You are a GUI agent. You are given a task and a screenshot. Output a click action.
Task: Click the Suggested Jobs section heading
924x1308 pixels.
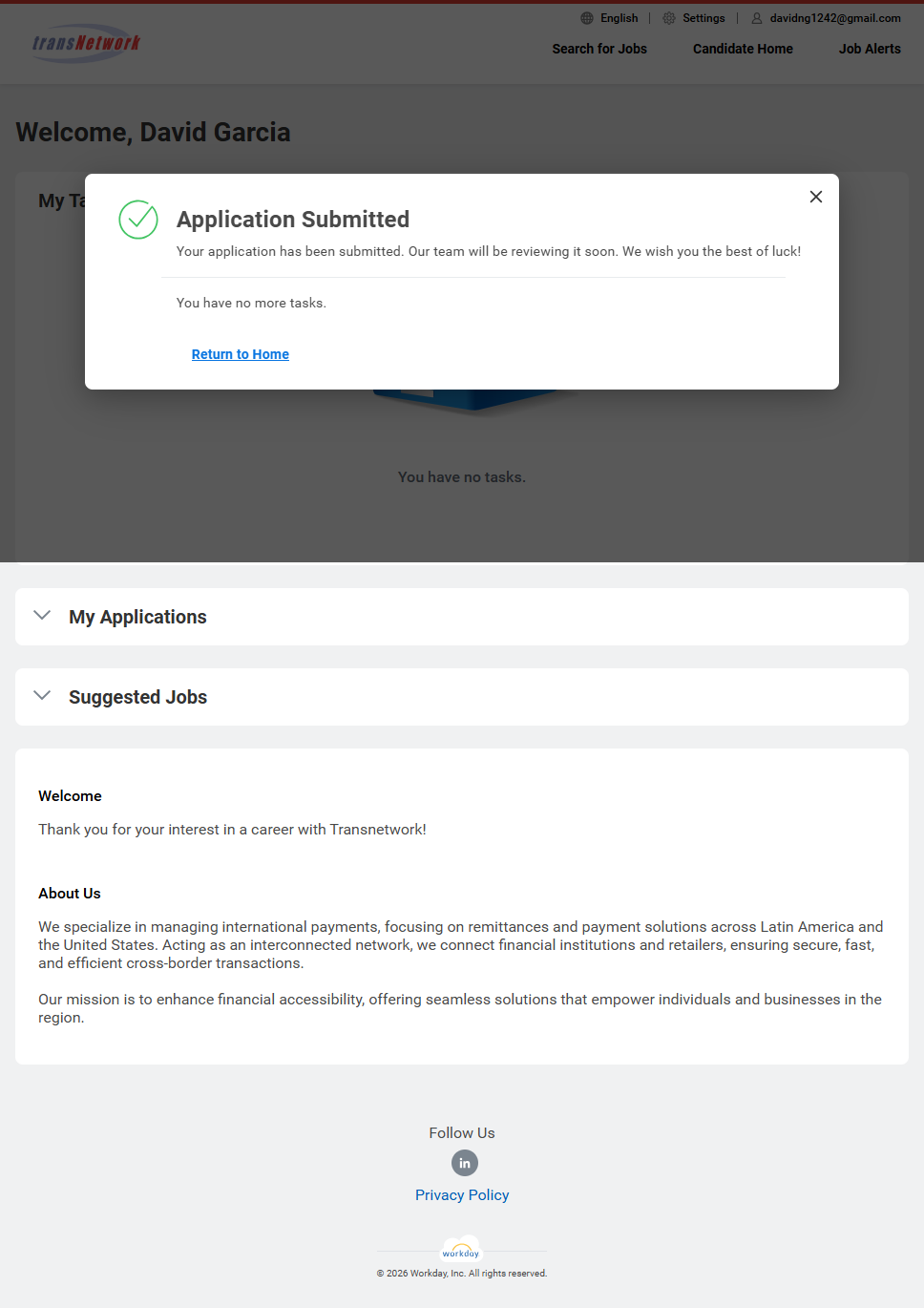(137, 697)
